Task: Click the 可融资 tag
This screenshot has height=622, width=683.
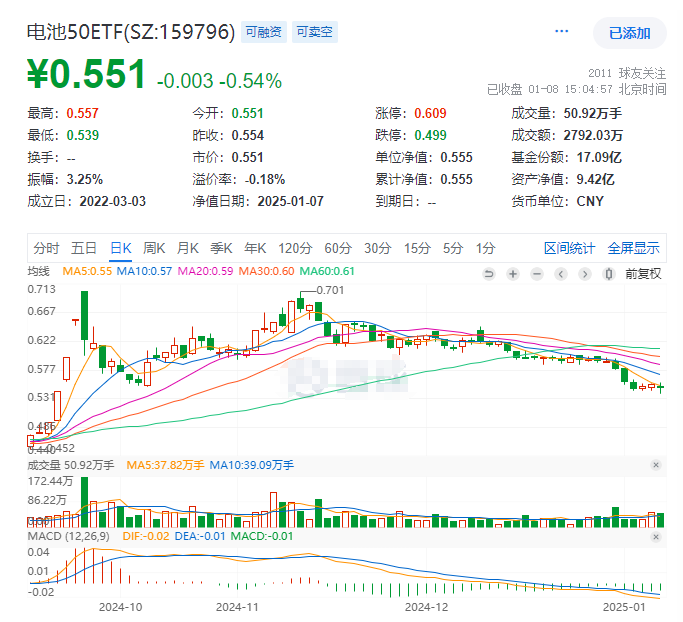Action: click(264, 32)
